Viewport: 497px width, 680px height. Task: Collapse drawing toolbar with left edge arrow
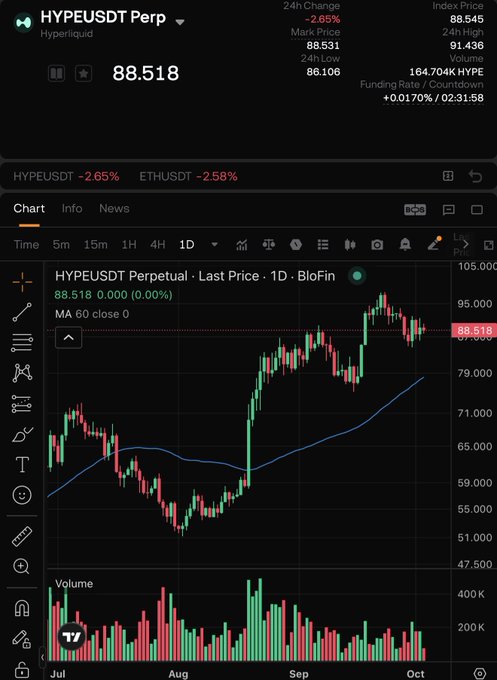tap(42, 657)
